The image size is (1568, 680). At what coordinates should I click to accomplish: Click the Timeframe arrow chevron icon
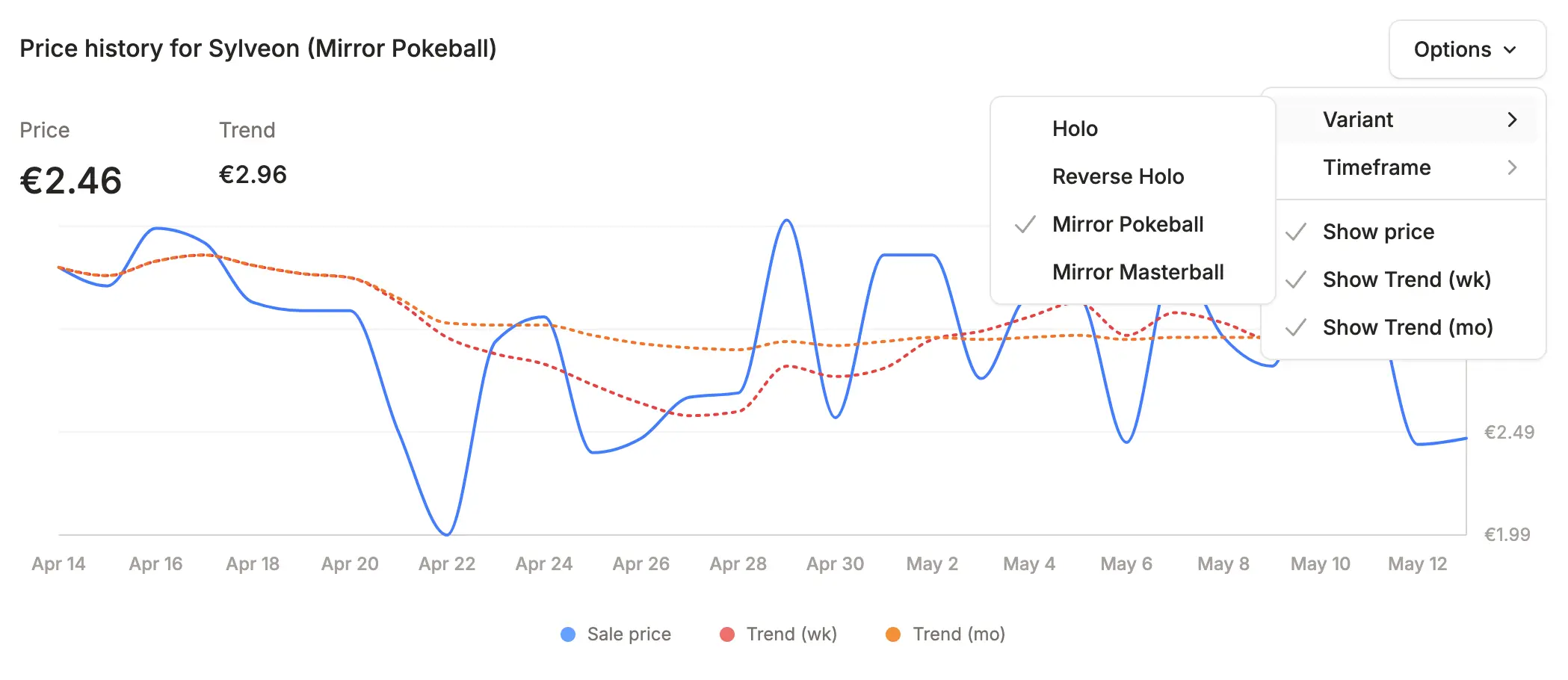(x=1512, y=167)
